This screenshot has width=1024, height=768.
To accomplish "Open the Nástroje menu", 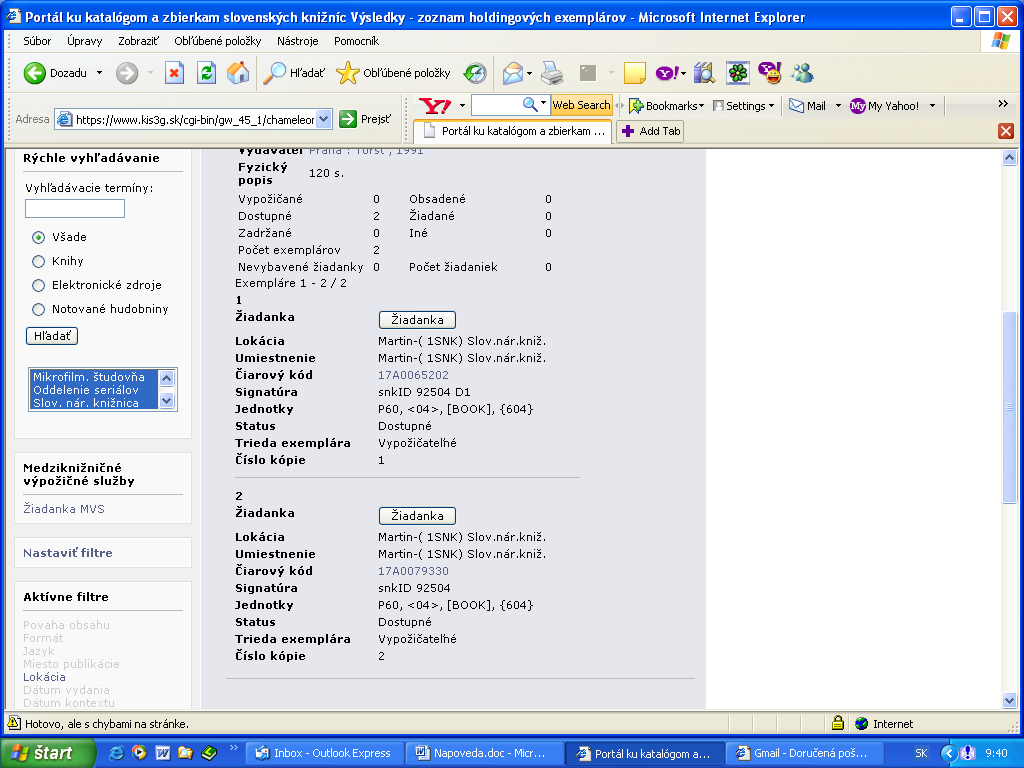I will tap(297, 41).
